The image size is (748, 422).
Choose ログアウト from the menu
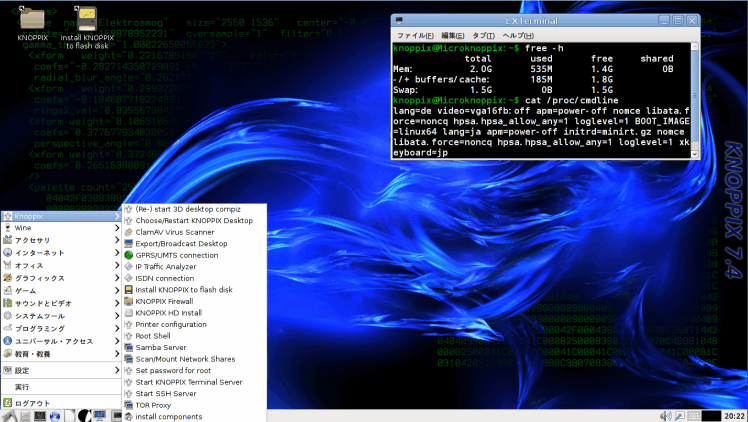pyautogui.click(x=61, y=403)
